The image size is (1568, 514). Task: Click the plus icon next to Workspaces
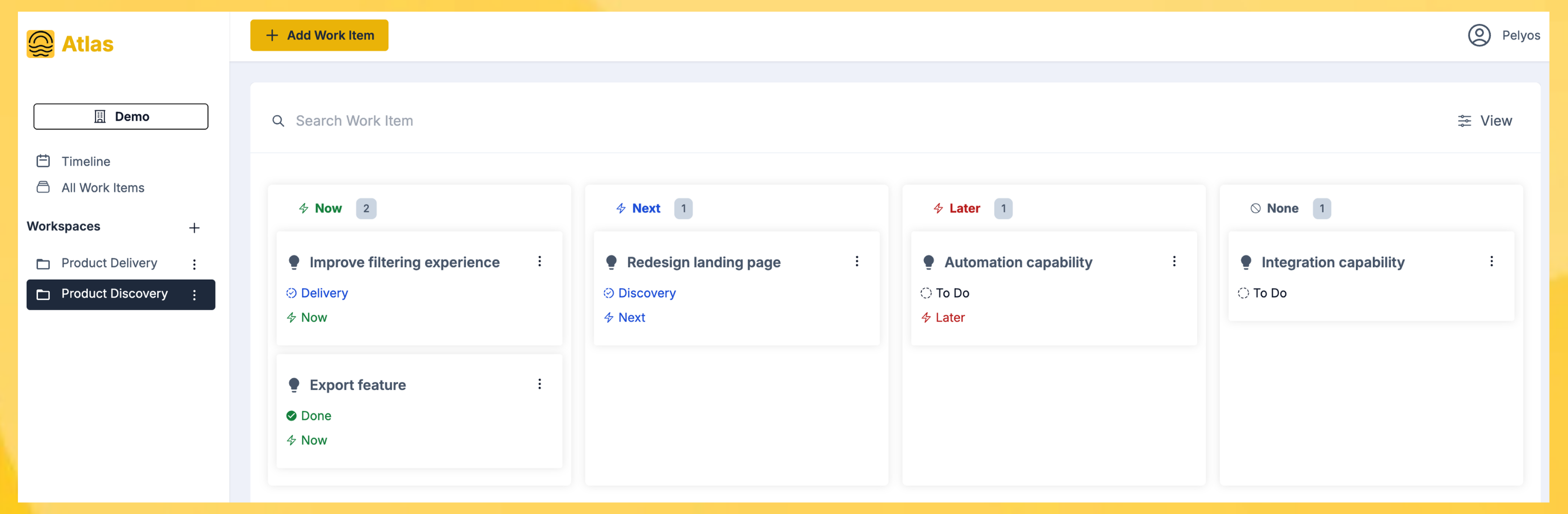coord(194,227)
